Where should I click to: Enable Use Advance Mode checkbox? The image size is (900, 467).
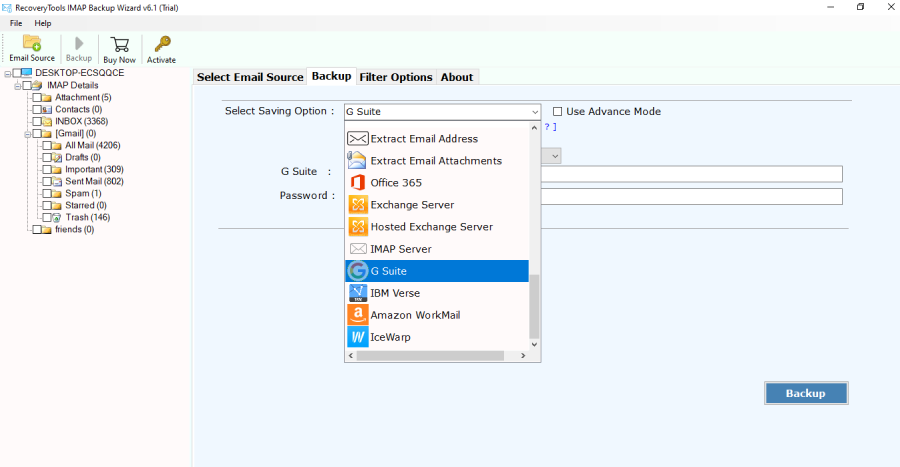point(558,112)
